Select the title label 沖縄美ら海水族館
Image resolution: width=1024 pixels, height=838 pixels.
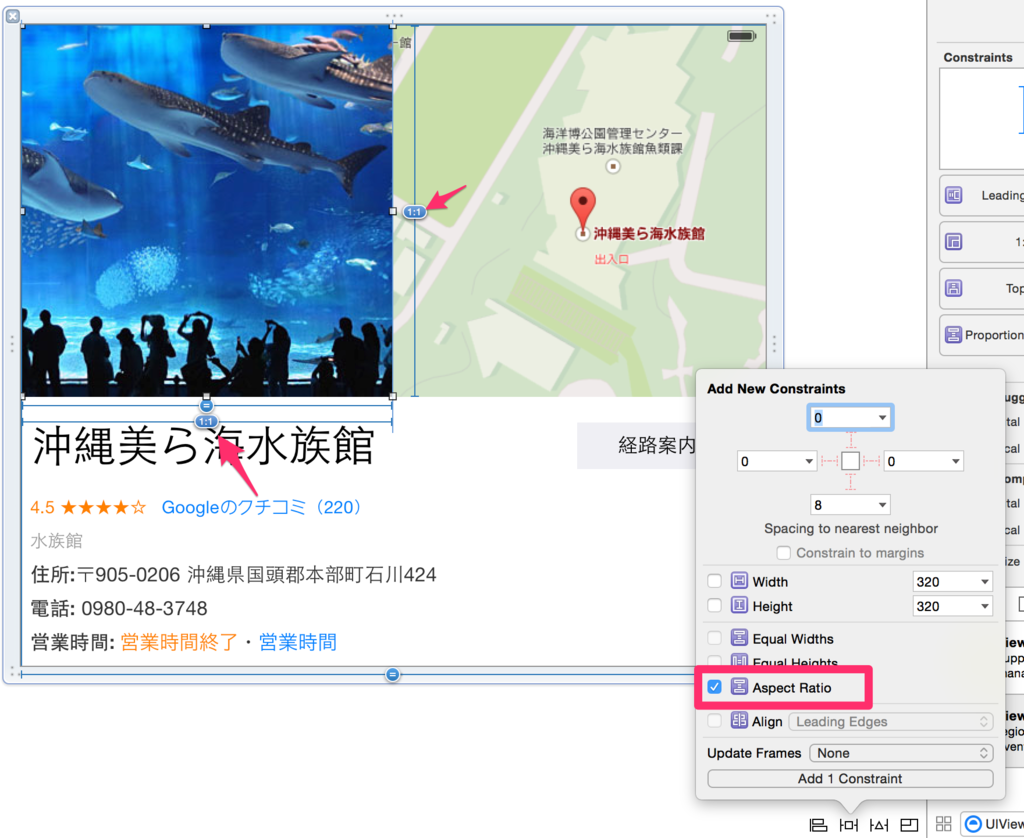204,445
